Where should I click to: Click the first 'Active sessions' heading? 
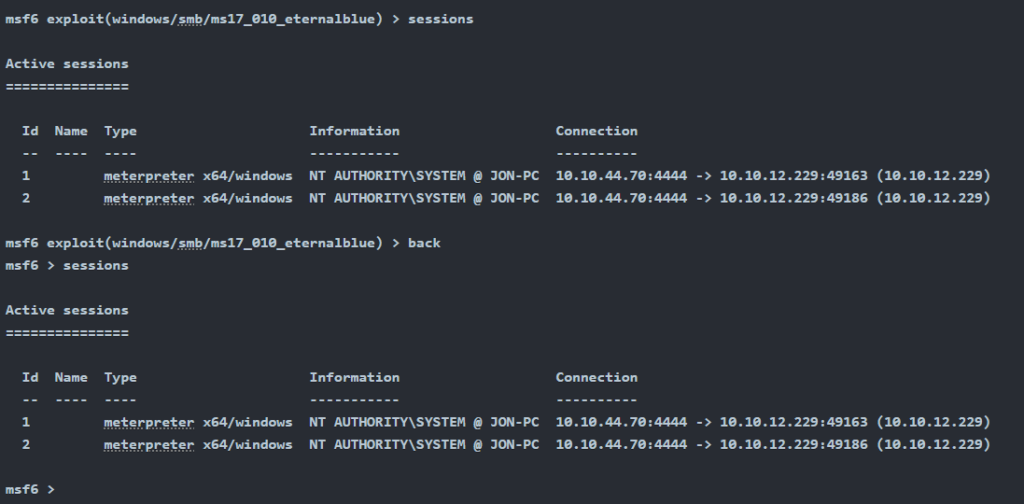(x=67, y=64)
